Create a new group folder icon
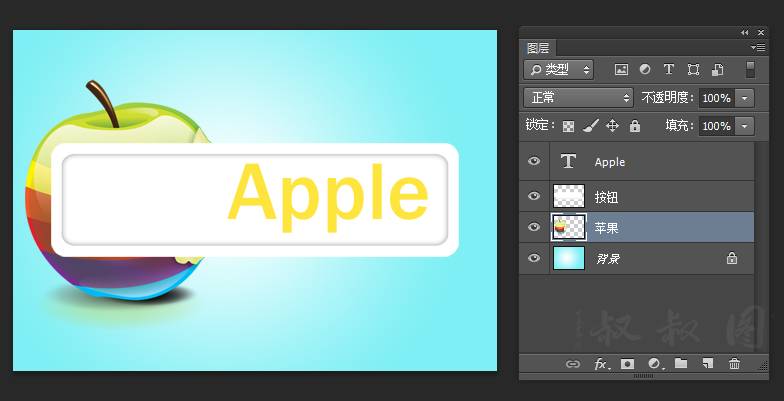This screenshot has width=784, height=401. coord(680,364)
